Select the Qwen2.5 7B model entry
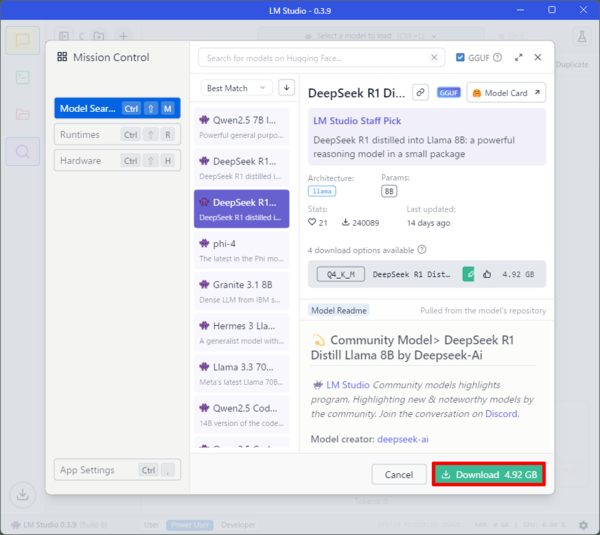 pos(241,127)
